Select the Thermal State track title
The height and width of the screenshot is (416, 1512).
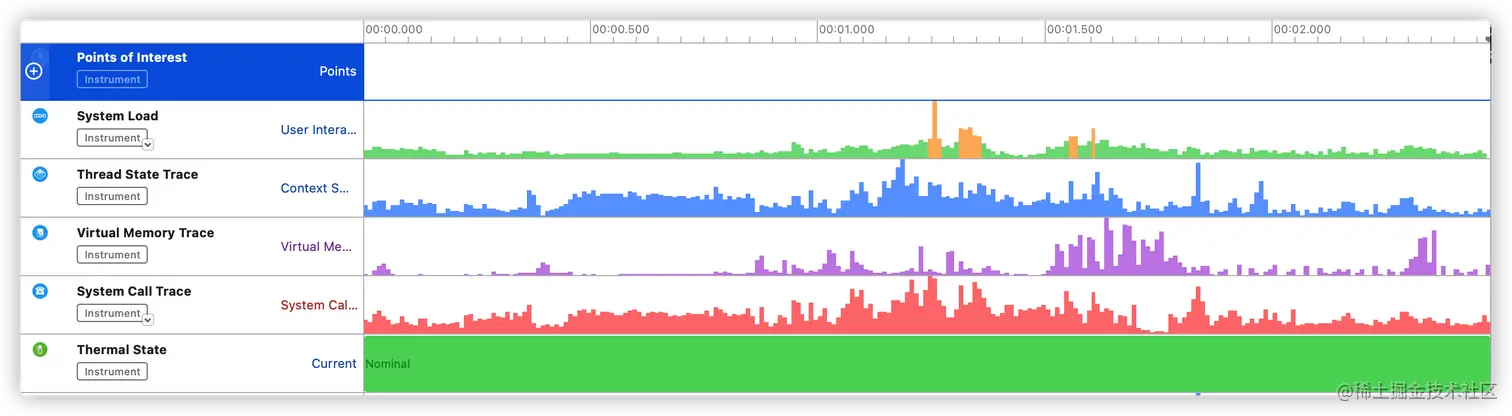(x=122, y=350)
